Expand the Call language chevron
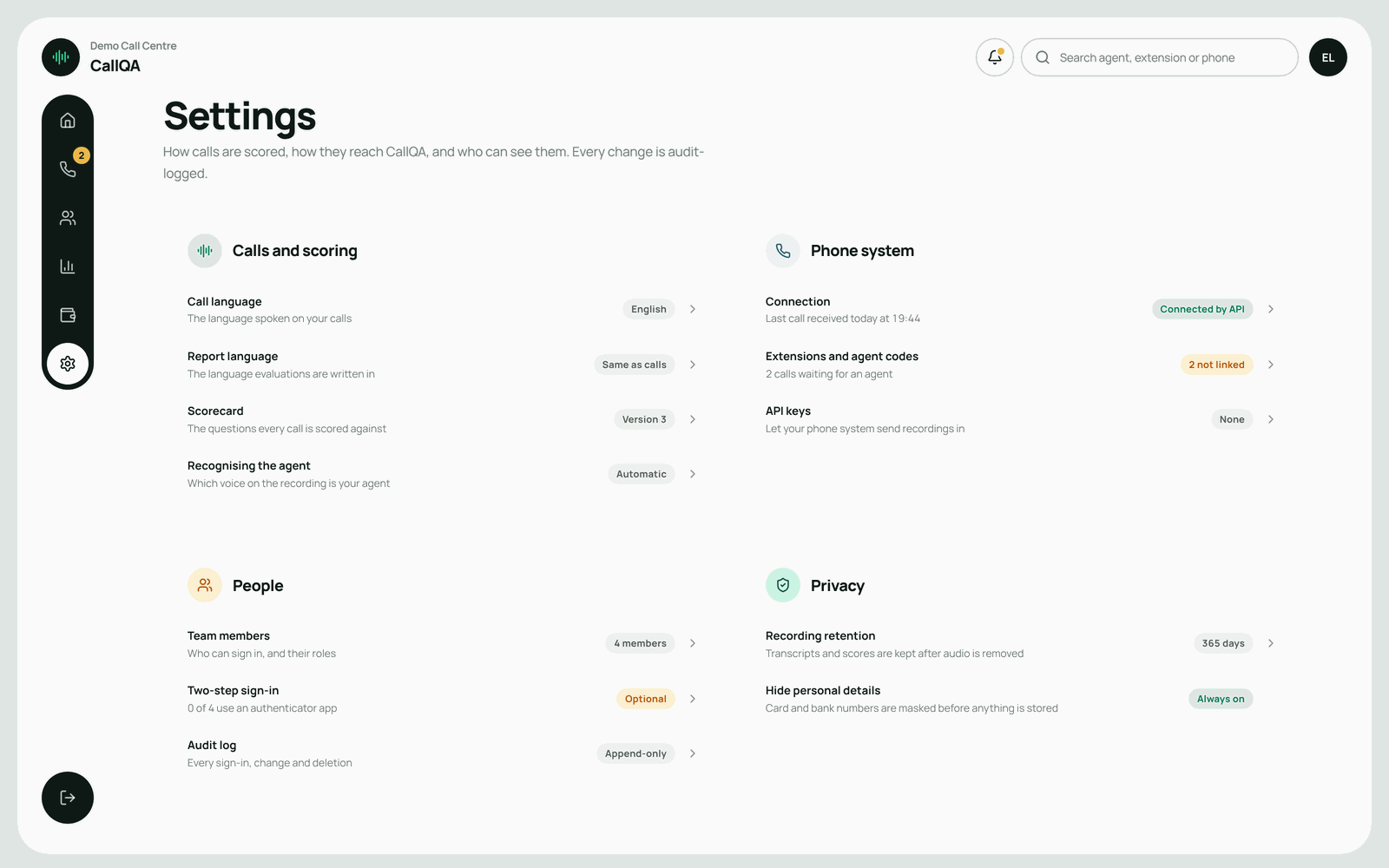 (x=693, y=309)
